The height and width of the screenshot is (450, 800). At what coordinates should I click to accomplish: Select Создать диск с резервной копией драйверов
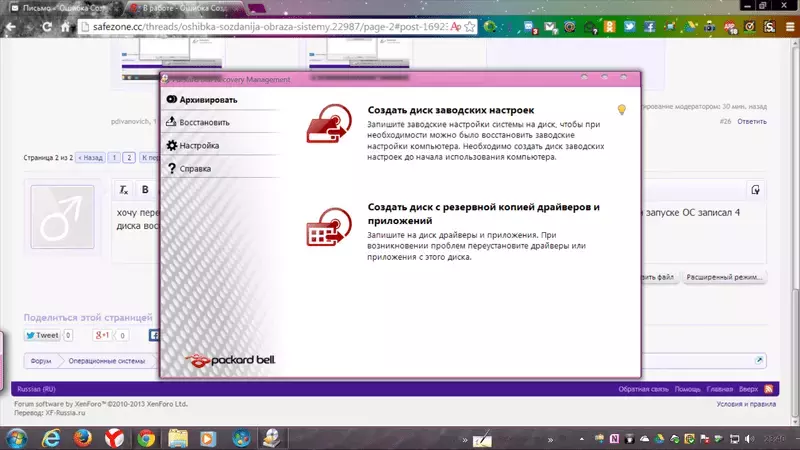[x=483, y=213]
